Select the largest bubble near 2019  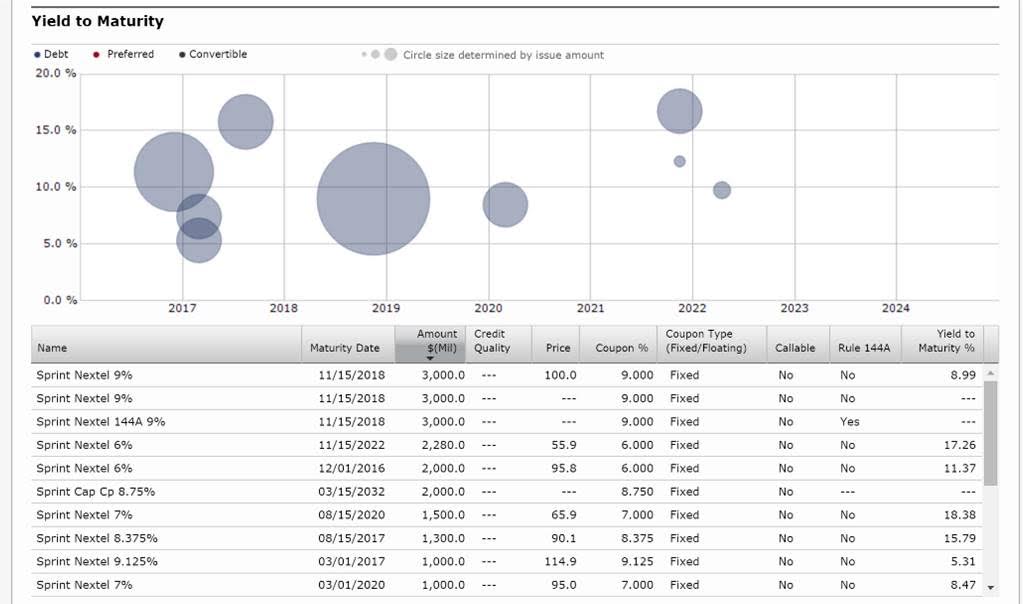coord(373,199)
